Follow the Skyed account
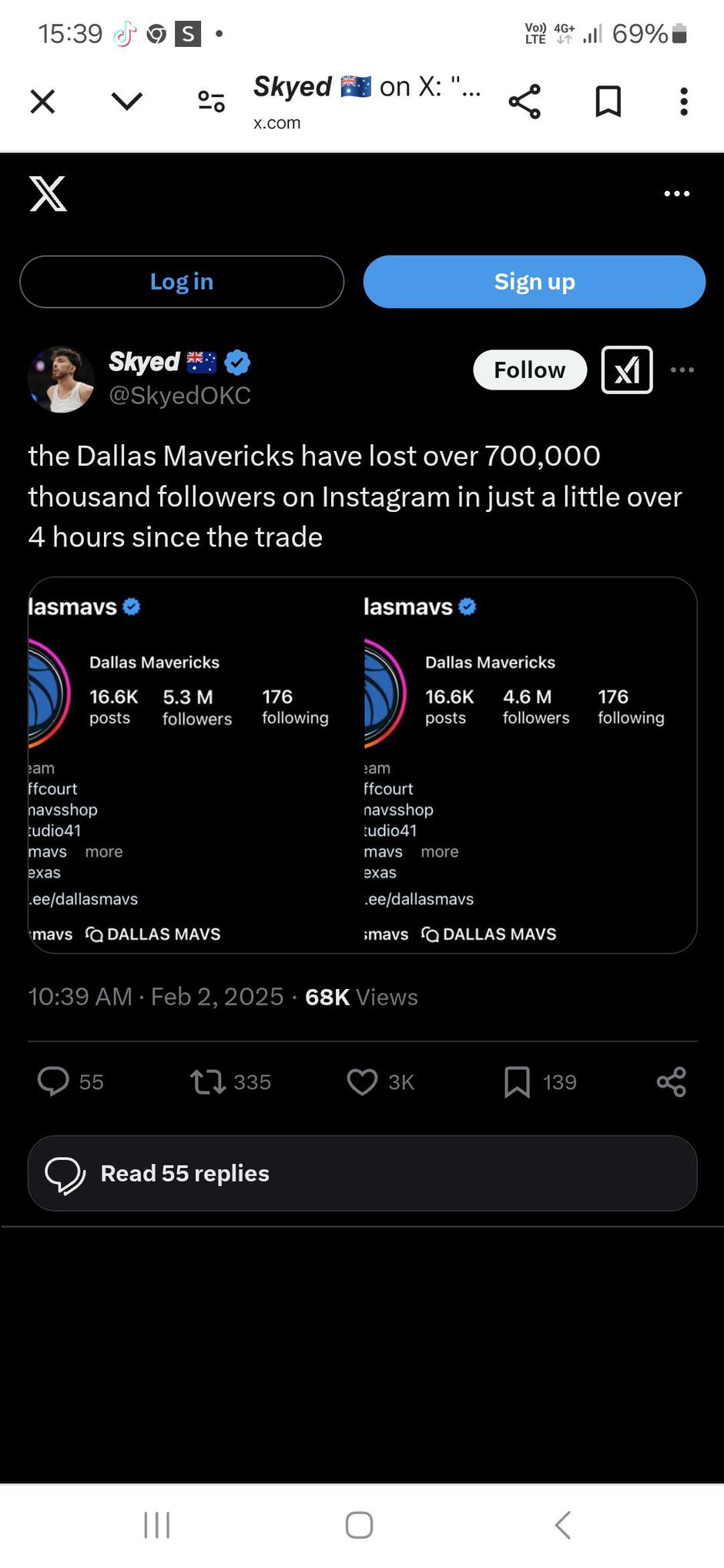724x1568 pixels. tap(529, 370)
